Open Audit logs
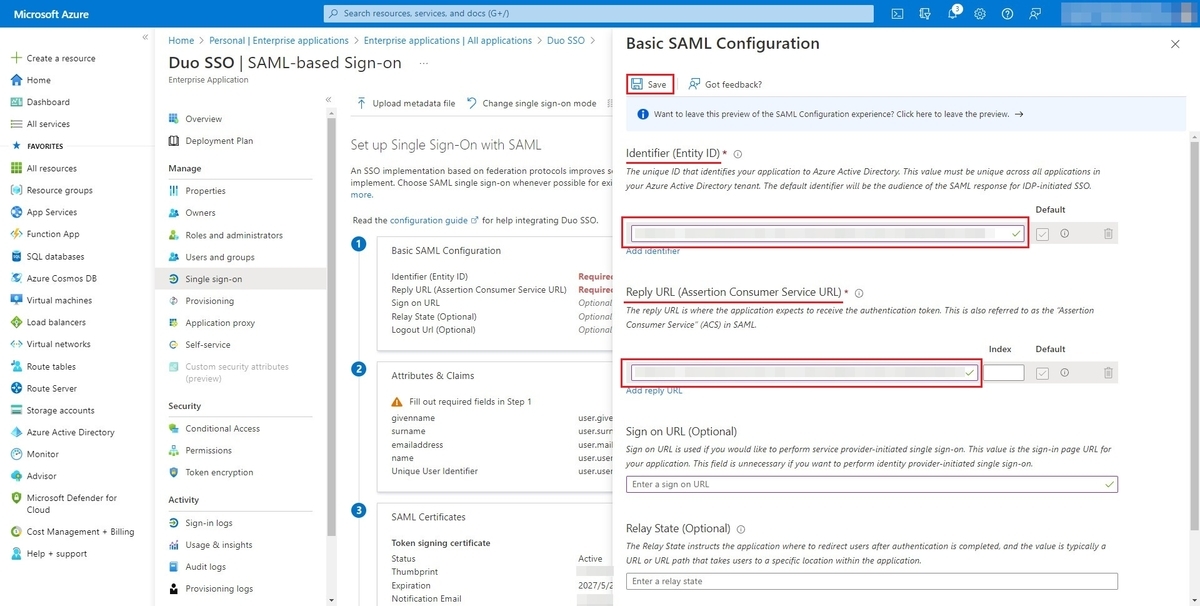The image size is (1200, 606). [x=205, y=567]
